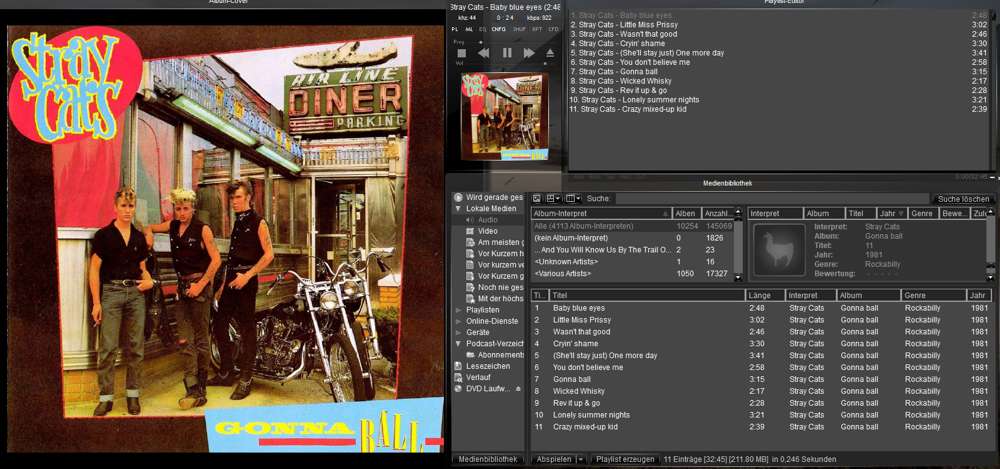Click the Suche löschen button

[x=963, y=199]
